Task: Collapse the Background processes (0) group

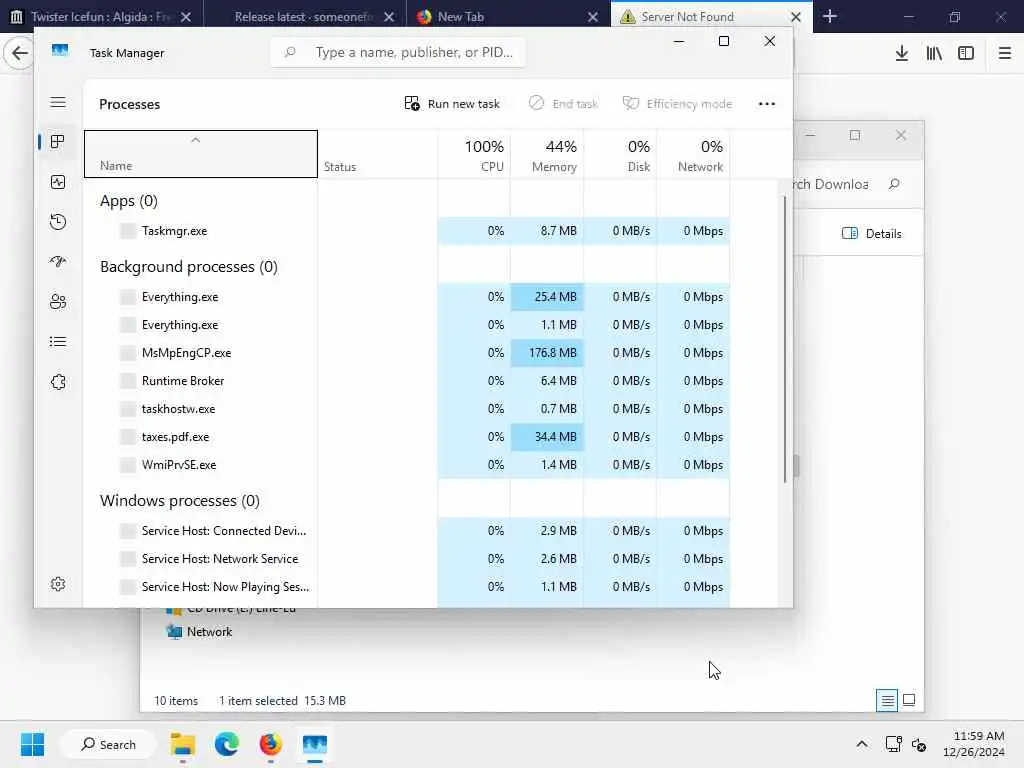Action: [x=189, y=267]
